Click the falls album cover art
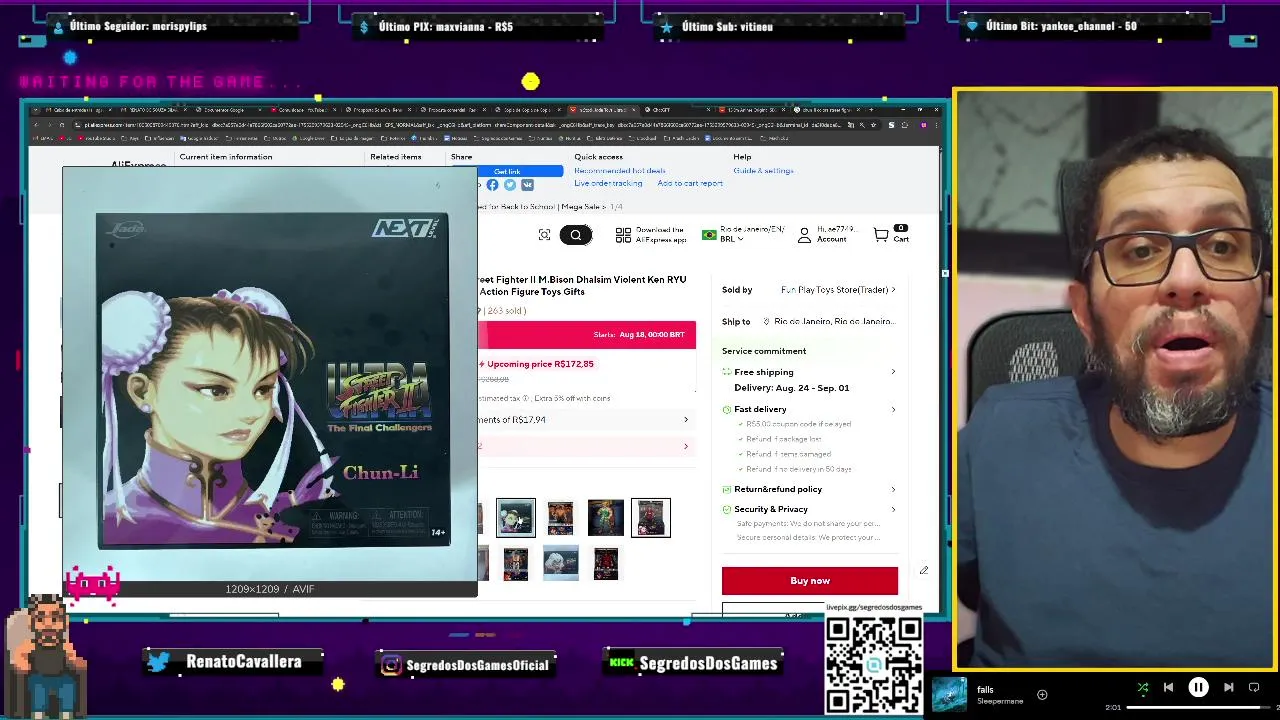Screen dimensions: 1280x720 949,695
